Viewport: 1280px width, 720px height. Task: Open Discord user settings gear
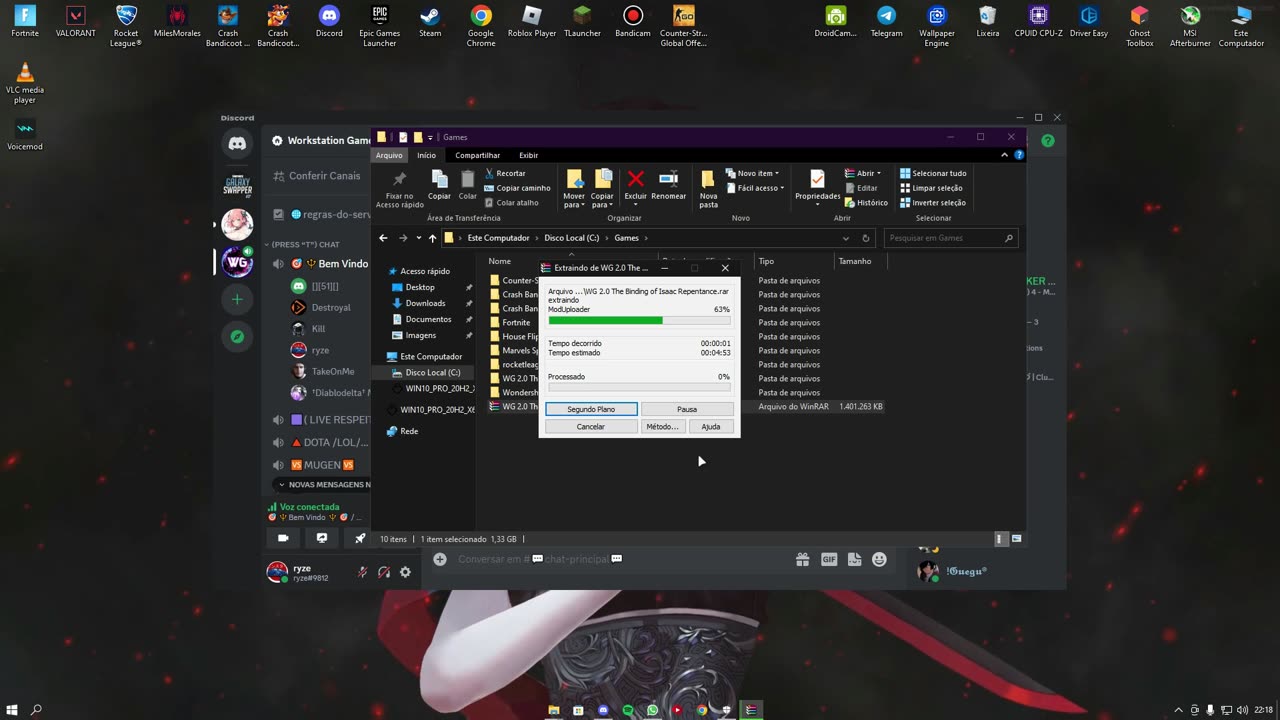tap(405, 572)
